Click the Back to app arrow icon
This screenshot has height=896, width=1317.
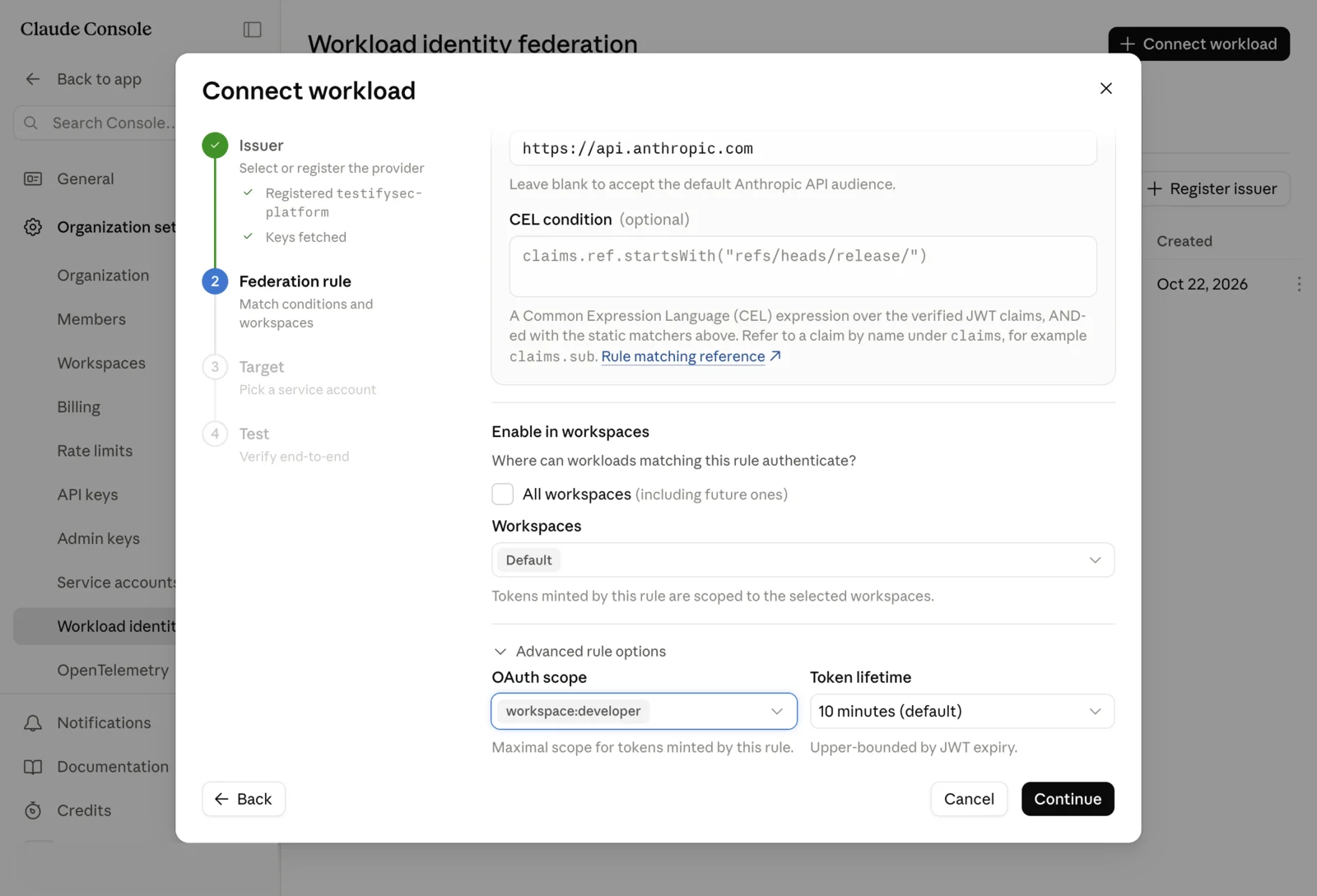click(x=33, y=79)
